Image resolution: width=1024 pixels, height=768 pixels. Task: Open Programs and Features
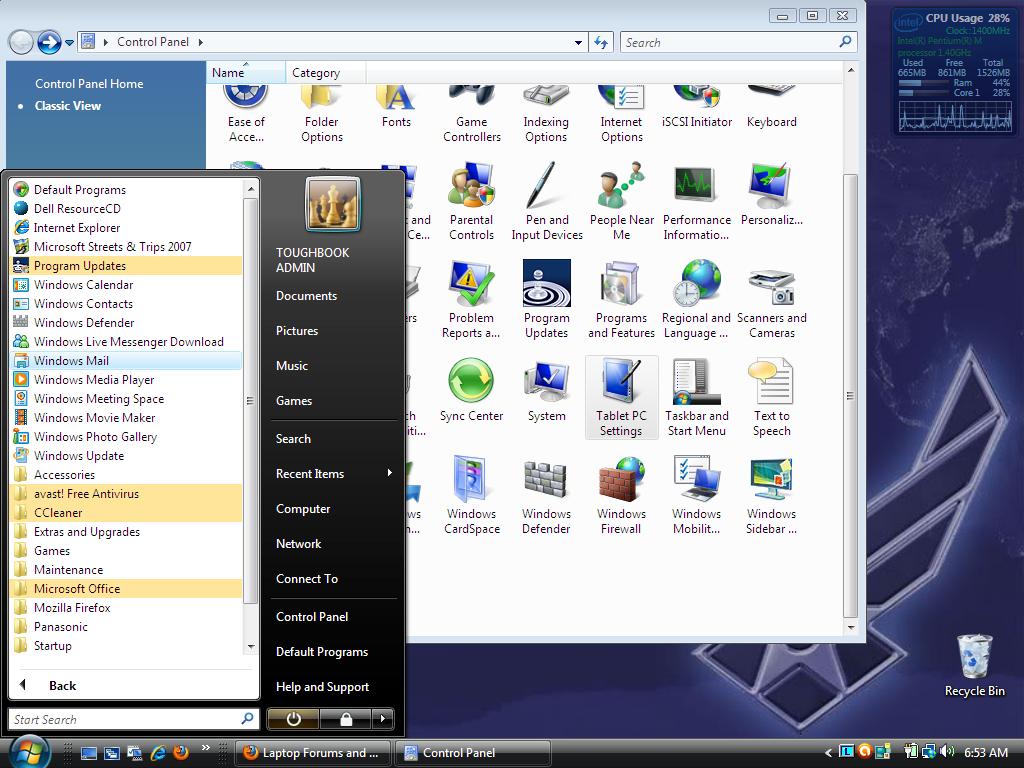(x=621, y=300)
